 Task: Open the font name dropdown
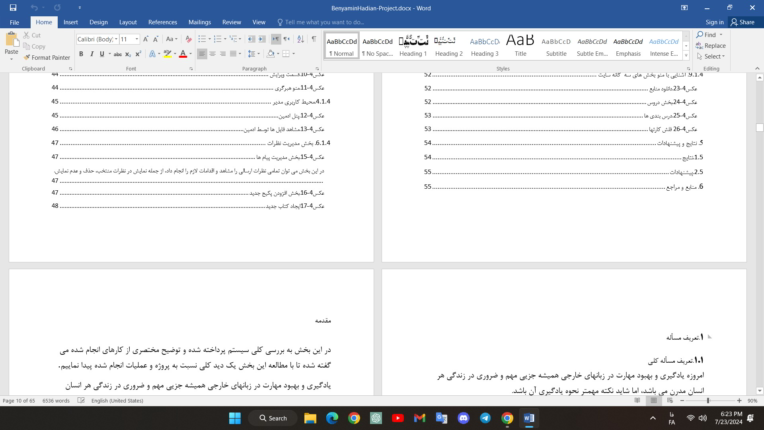[x=116, y=39]
